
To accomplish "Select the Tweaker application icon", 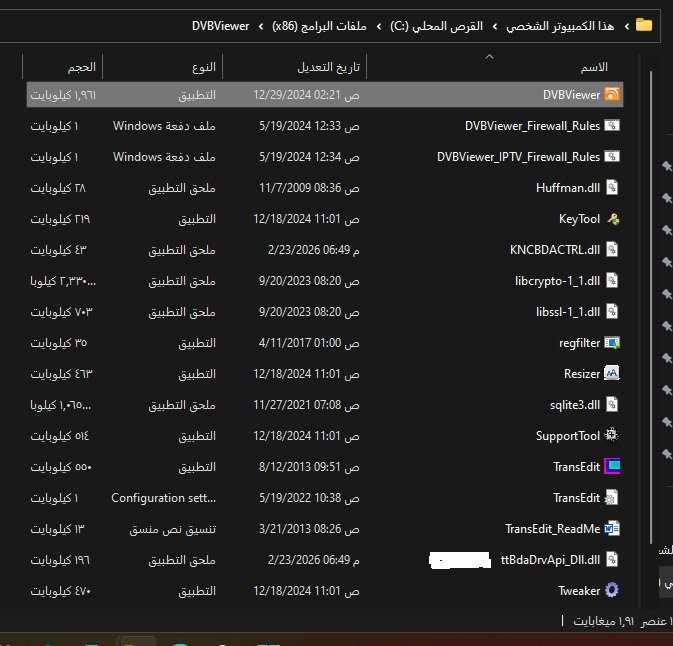I will [612, 591].
